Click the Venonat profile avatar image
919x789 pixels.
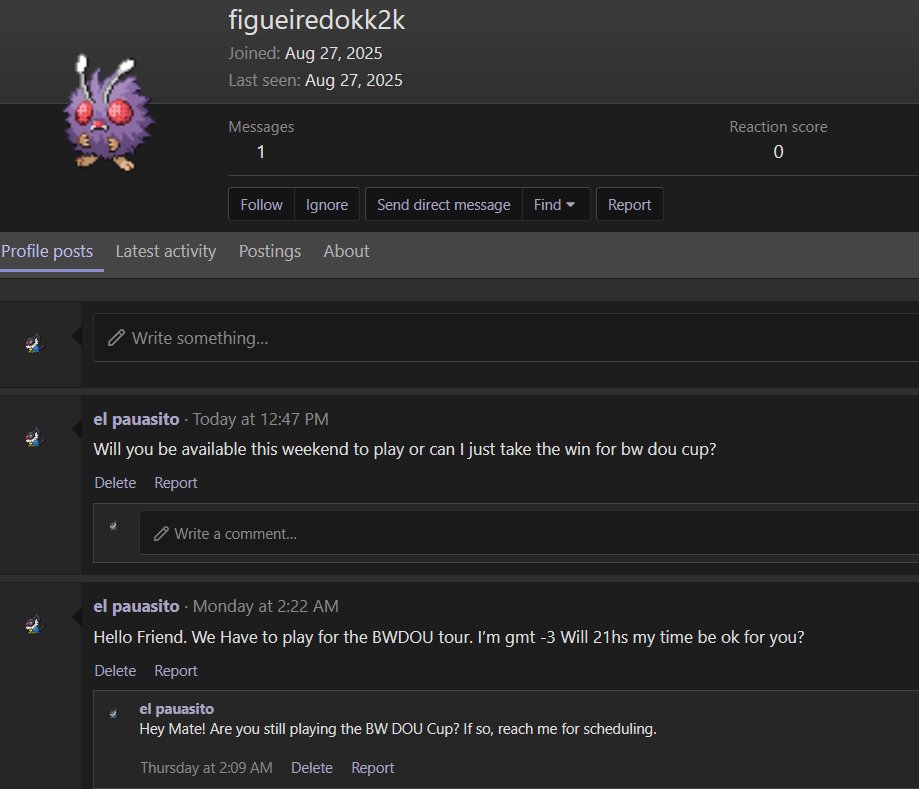click(109, 113)
